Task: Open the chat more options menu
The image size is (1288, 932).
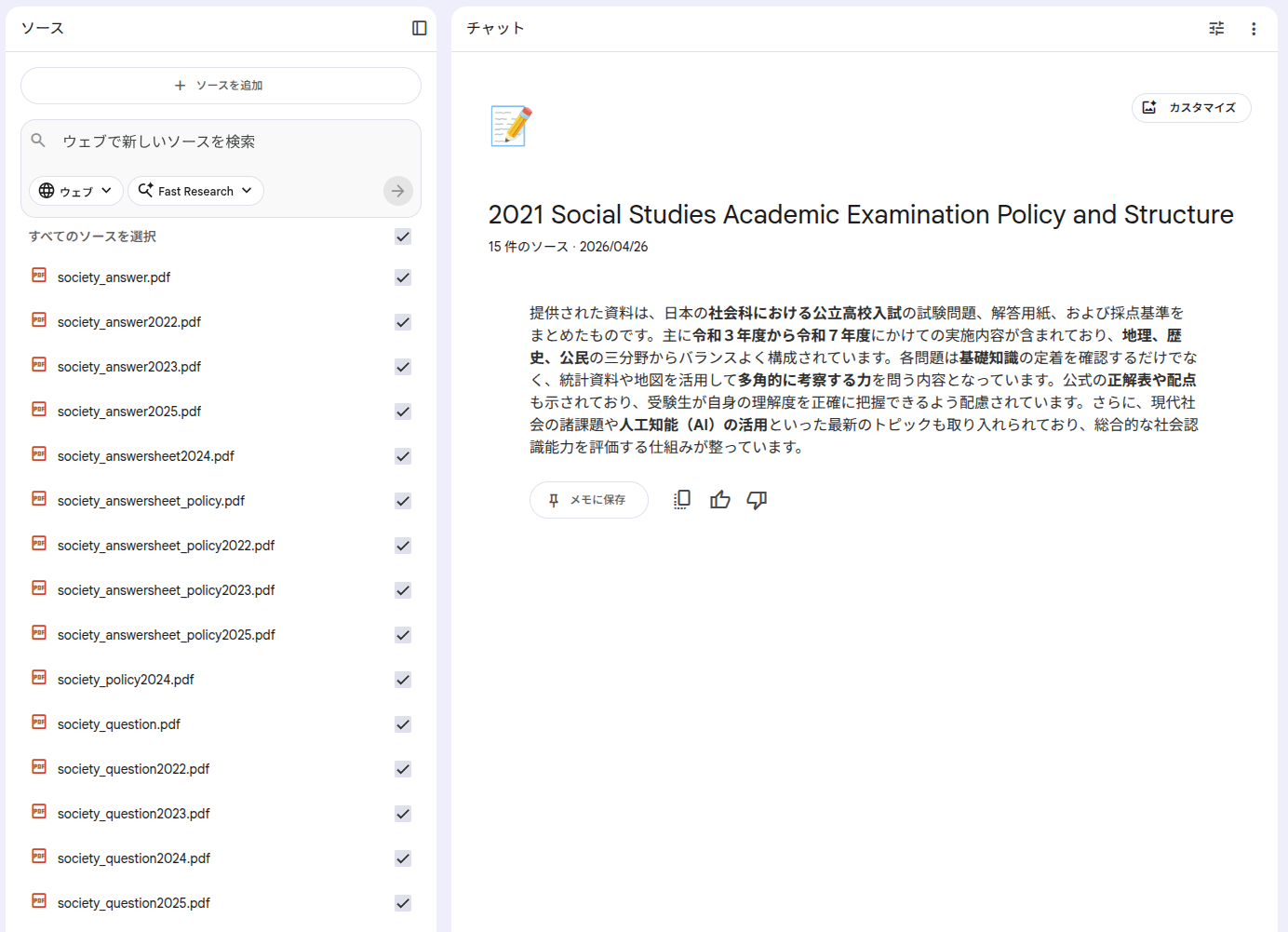Action: pos(1254,29)
